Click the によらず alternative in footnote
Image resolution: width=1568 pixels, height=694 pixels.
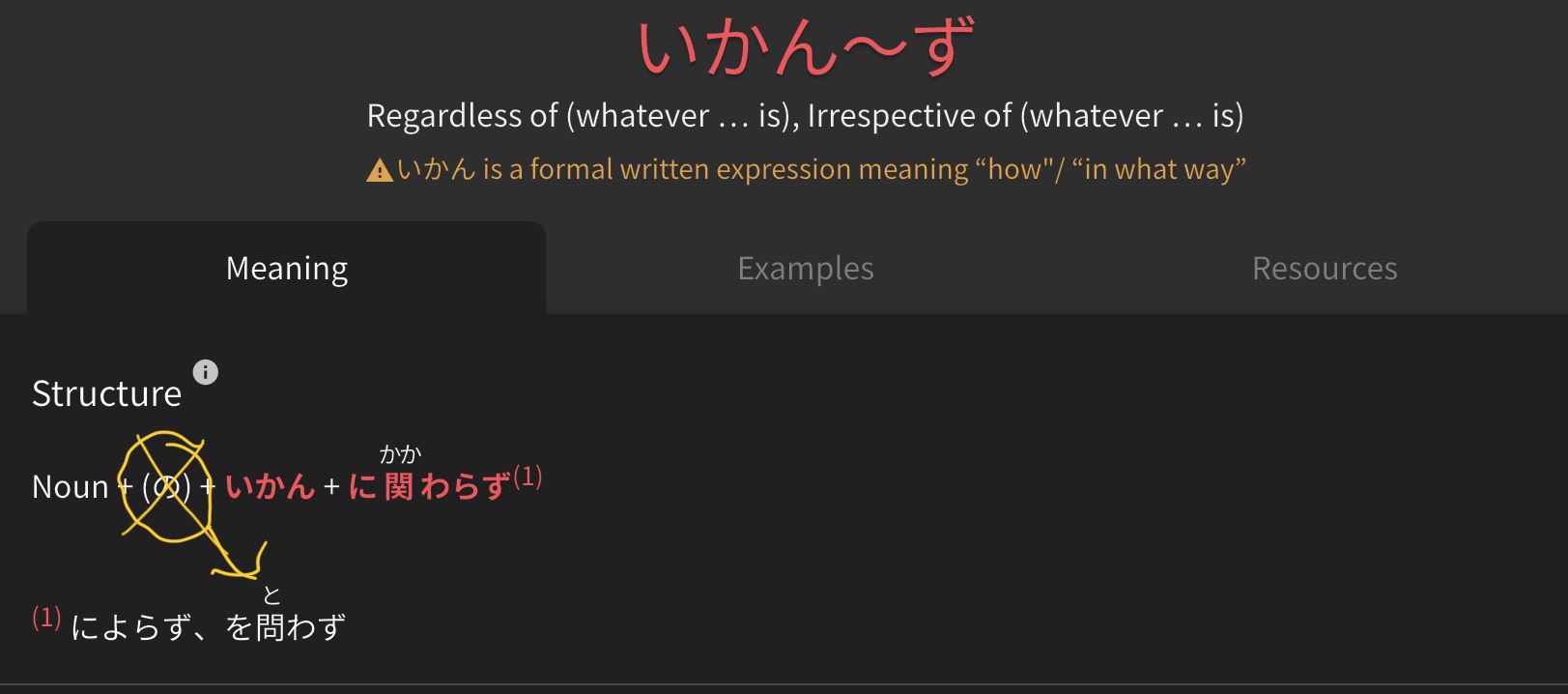tap(129, 627)
